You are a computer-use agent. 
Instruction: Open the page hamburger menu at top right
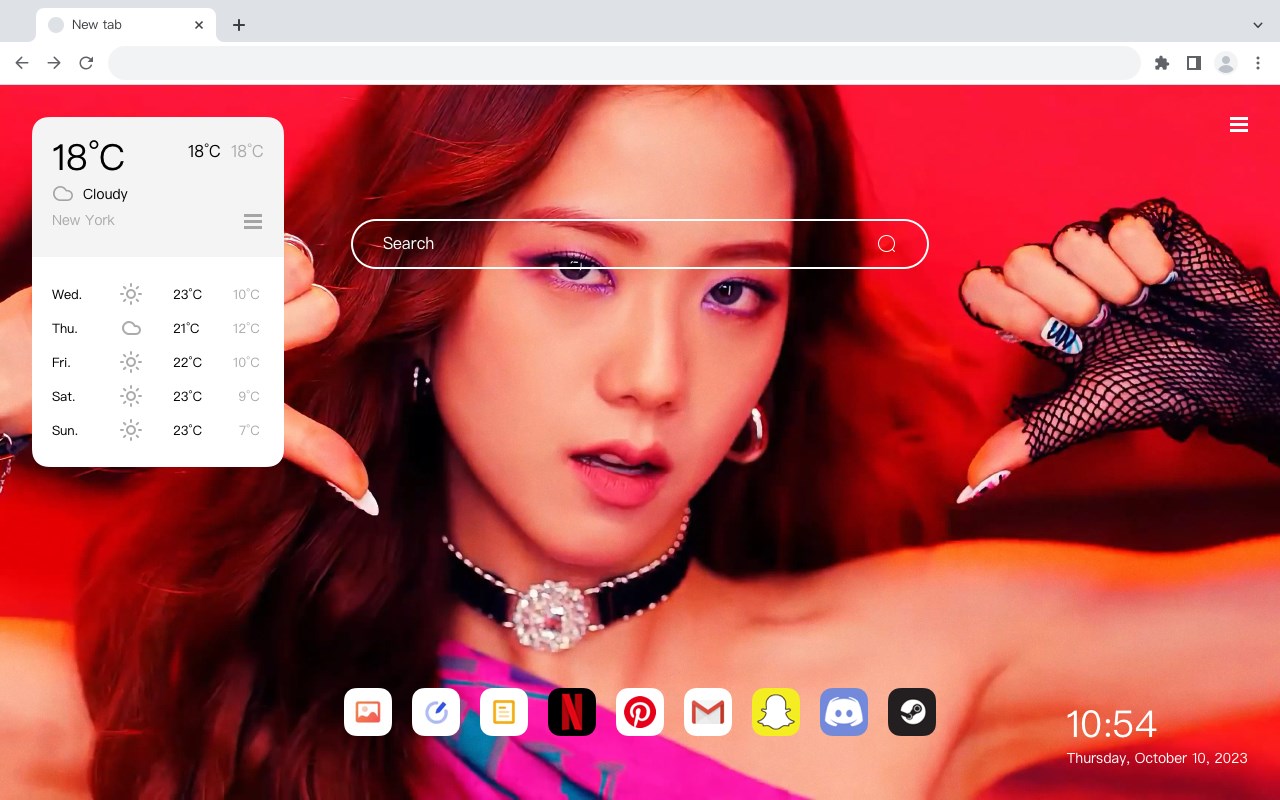(x=1239, y=125)
